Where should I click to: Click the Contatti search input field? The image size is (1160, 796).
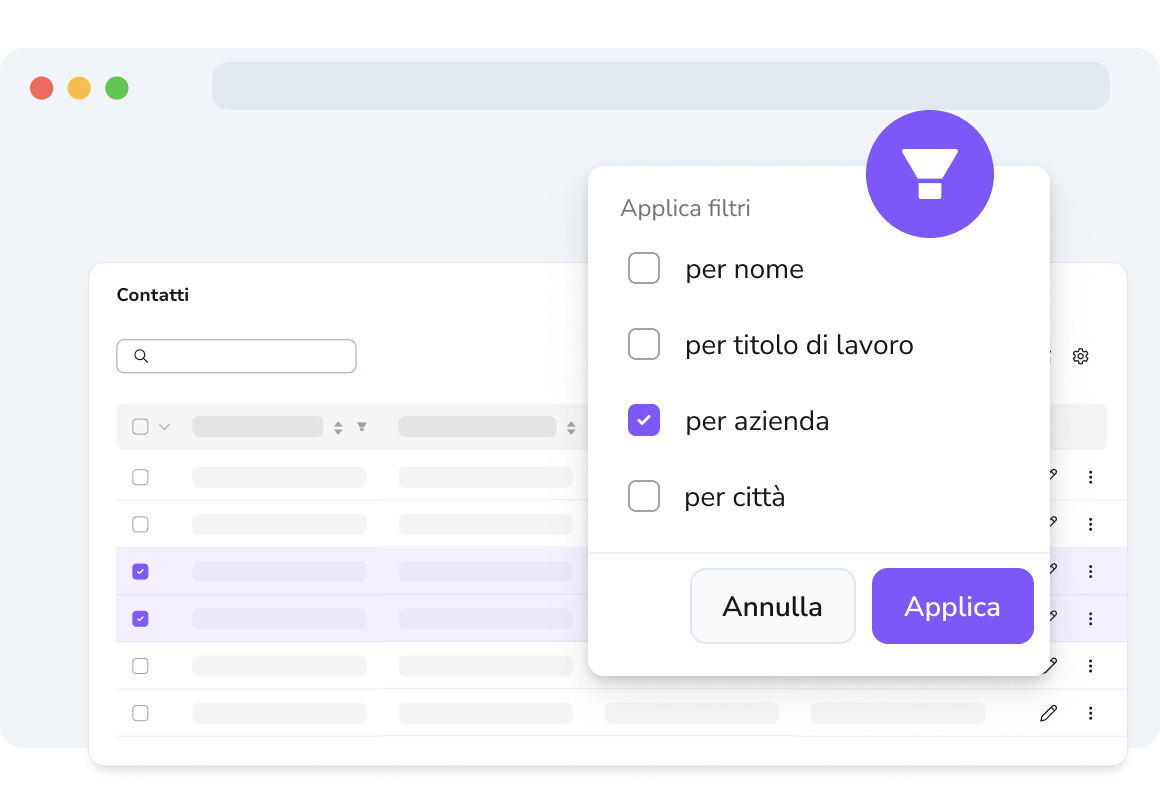click(236, 356)
